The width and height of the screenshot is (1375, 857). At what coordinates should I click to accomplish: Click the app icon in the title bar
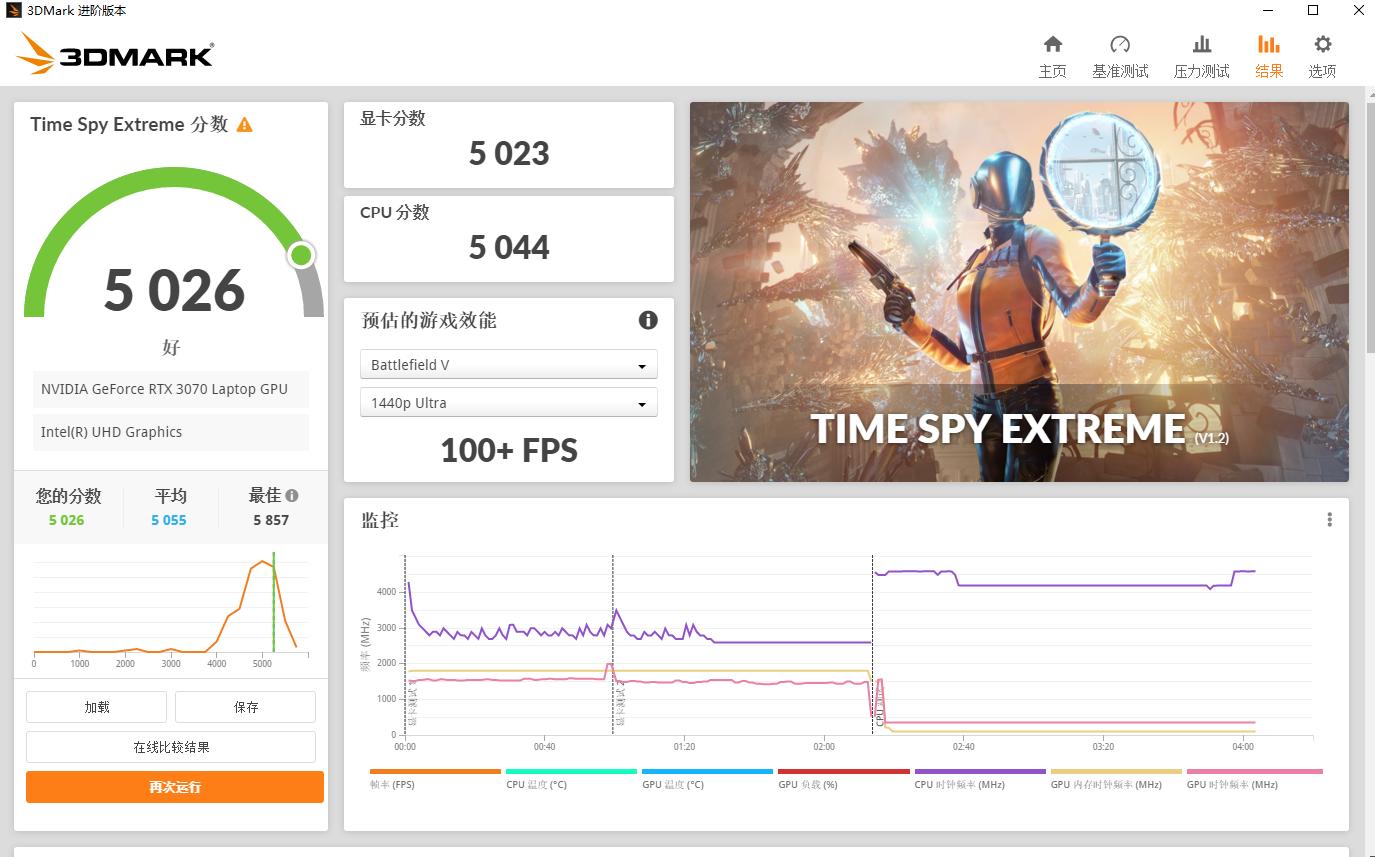(x=14, y=10)
